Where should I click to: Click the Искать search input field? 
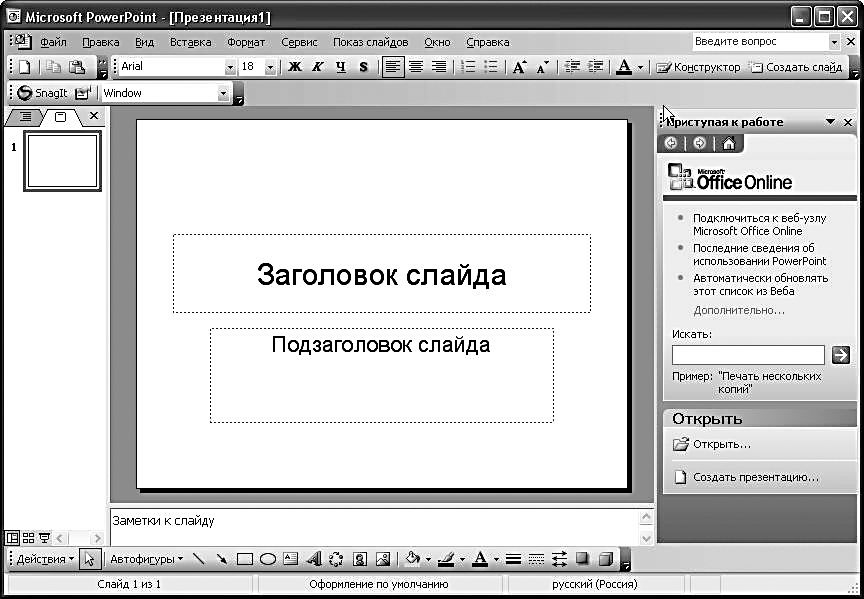[748, 355]
